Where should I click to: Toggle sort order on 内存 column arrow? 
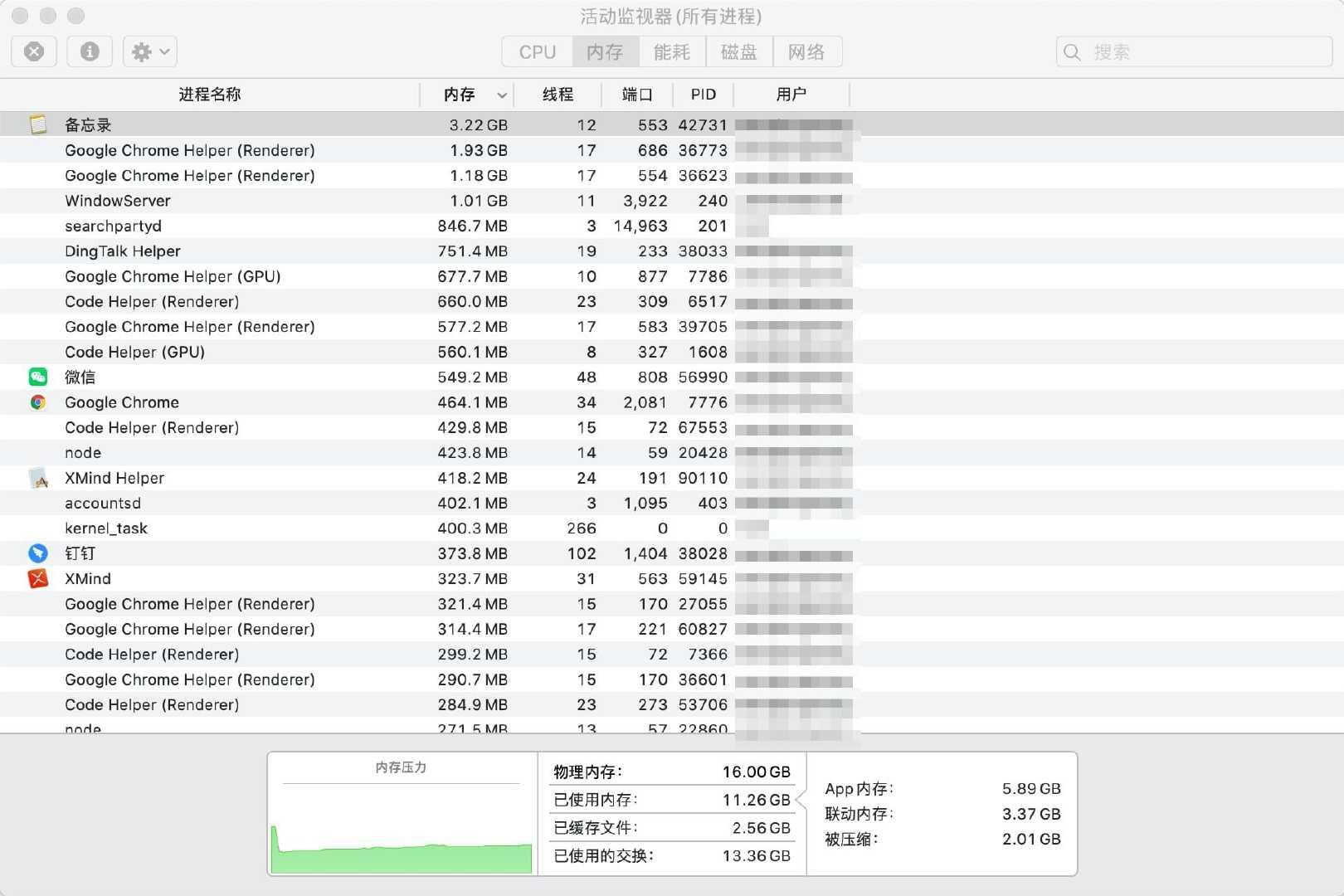pos(501,95)
